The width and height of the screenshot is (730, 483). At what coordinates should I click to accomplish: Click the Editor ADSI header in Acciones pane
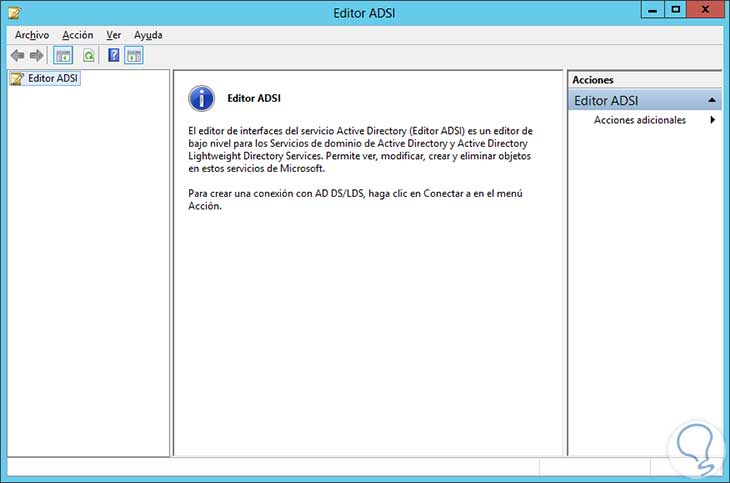pyautogui.click(x=645, y=101)
